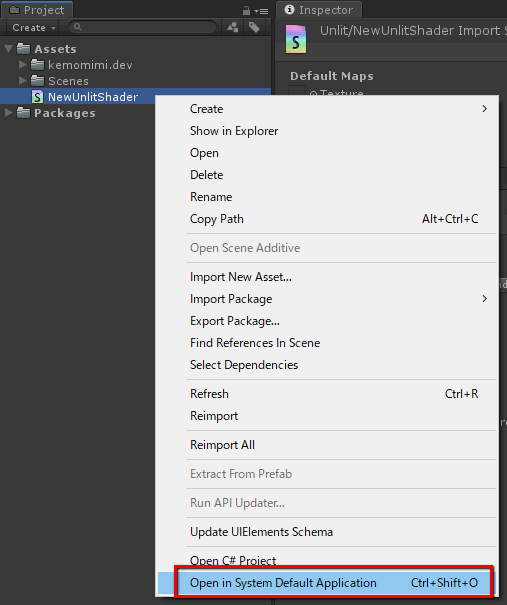Open the Create dropdown in Project panel

[34, 28]
